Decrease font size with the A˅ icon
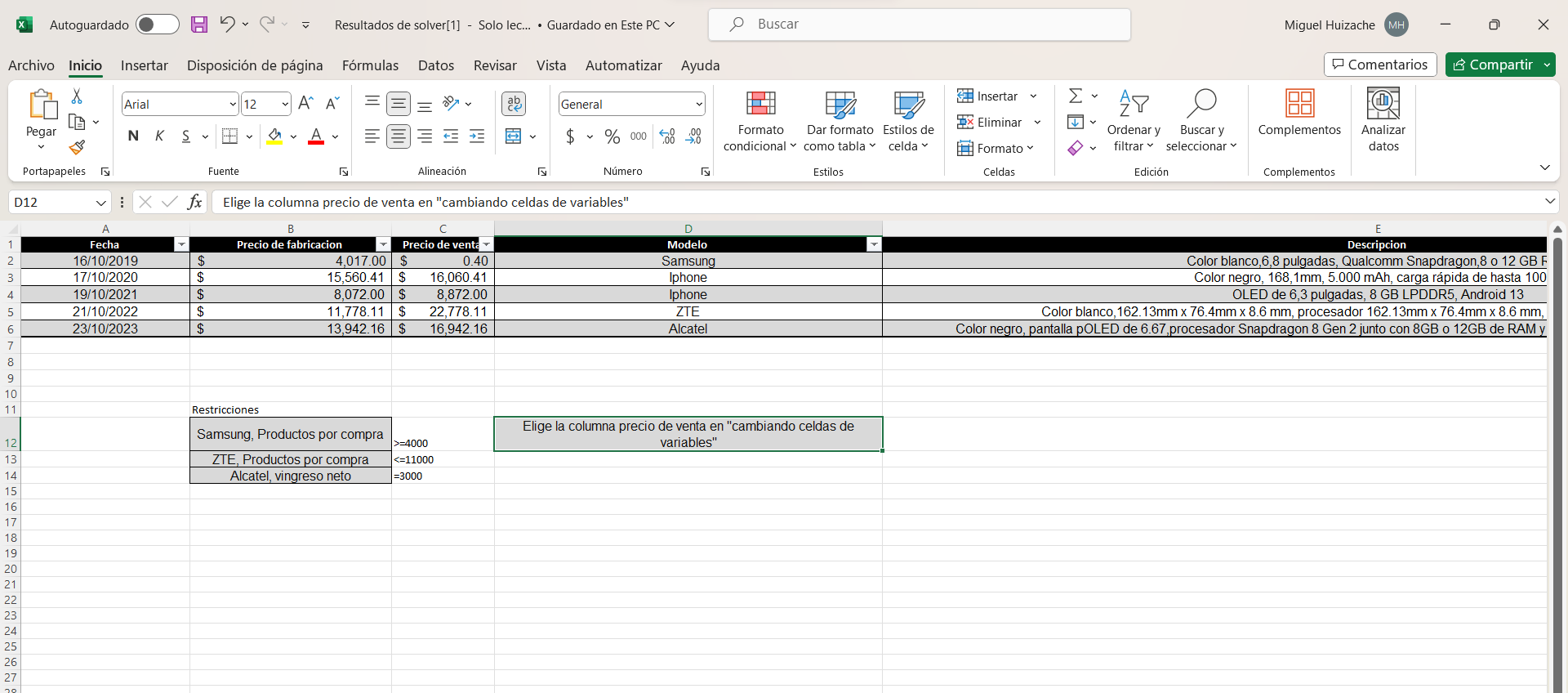Screen dimensions: 1568x693 click(332, 104)
